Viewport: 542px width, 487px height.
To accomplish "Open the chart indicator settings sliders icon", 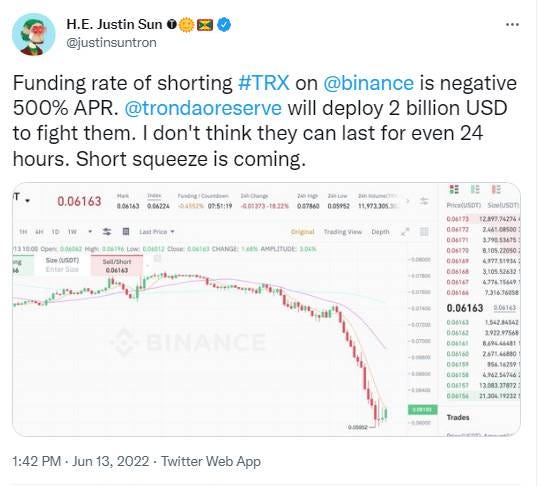I will point(107,232).
